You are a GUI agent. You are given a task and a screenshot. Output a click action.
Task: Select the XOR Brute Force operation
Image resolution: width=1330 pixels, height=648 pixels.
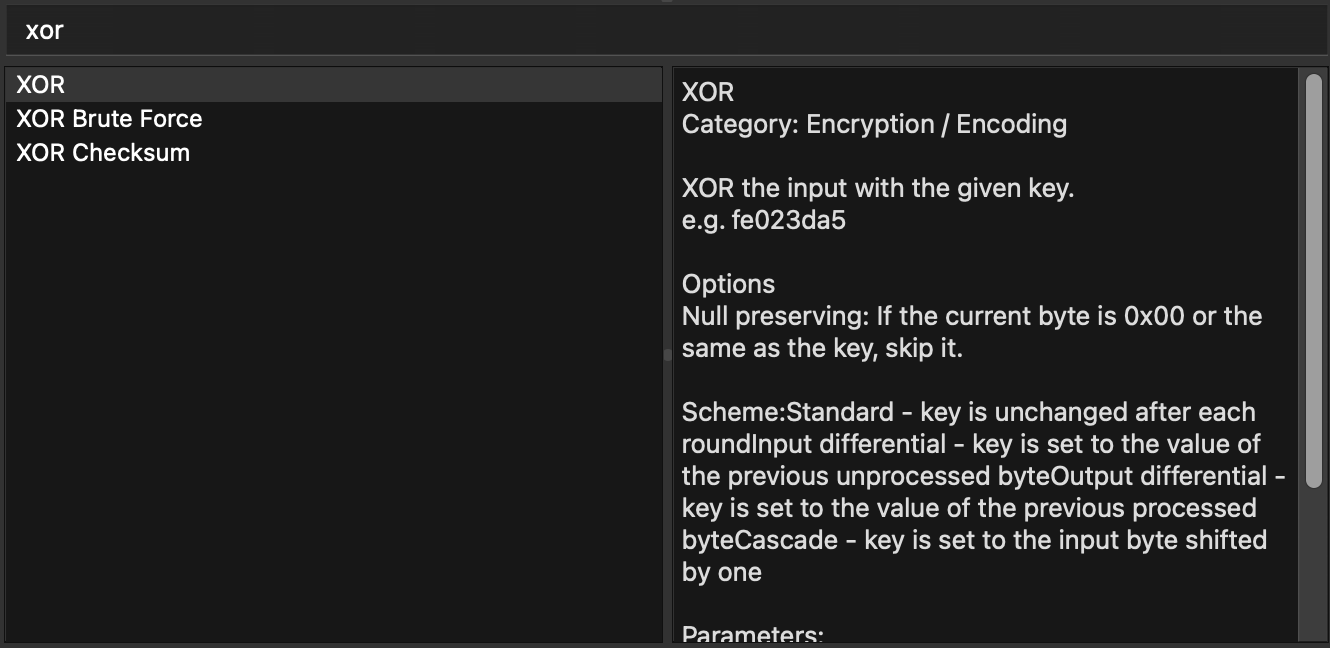tap(109, 119)
